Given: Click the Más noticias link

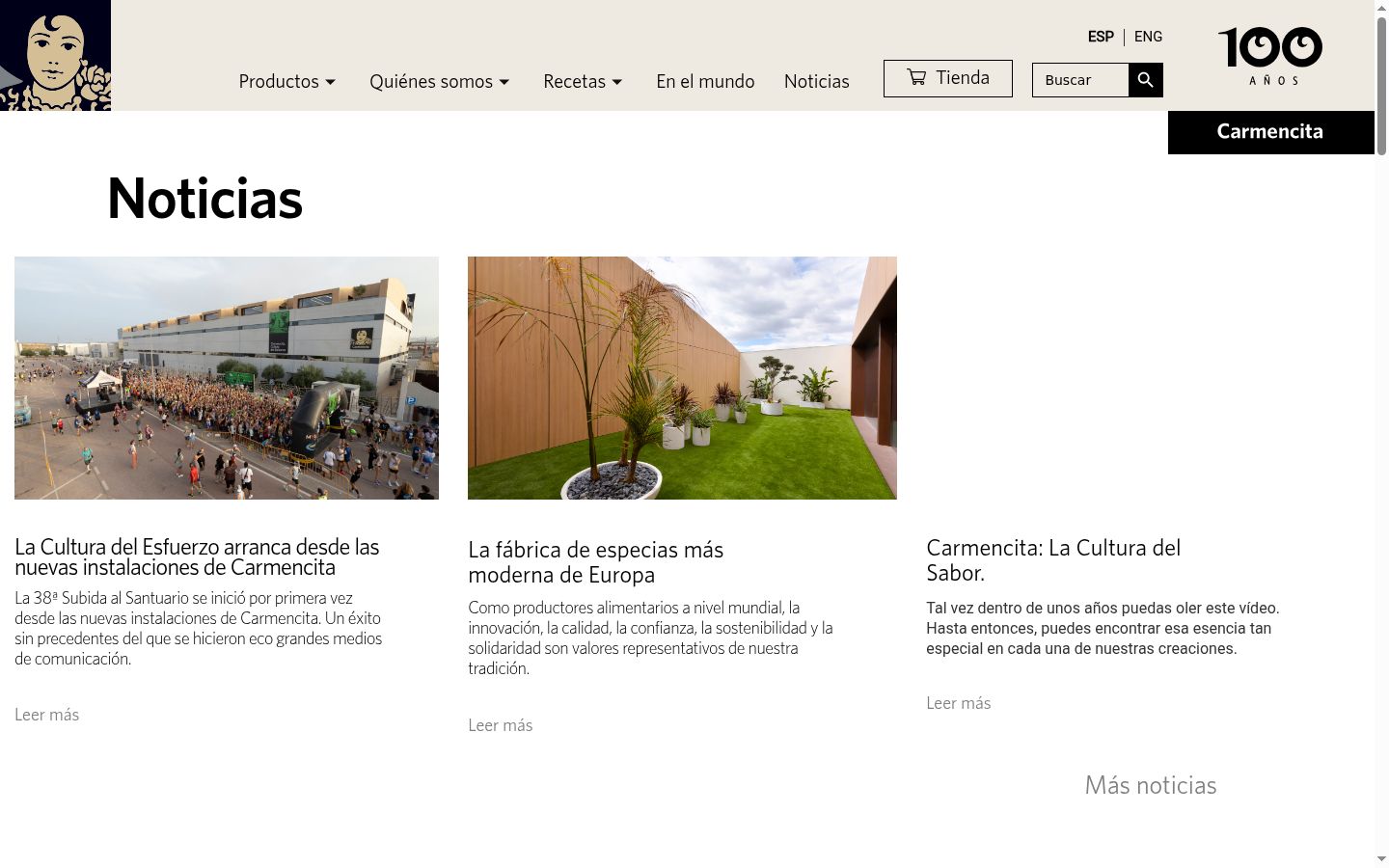Looking at the screenshot, I should tap(1151, 785).
